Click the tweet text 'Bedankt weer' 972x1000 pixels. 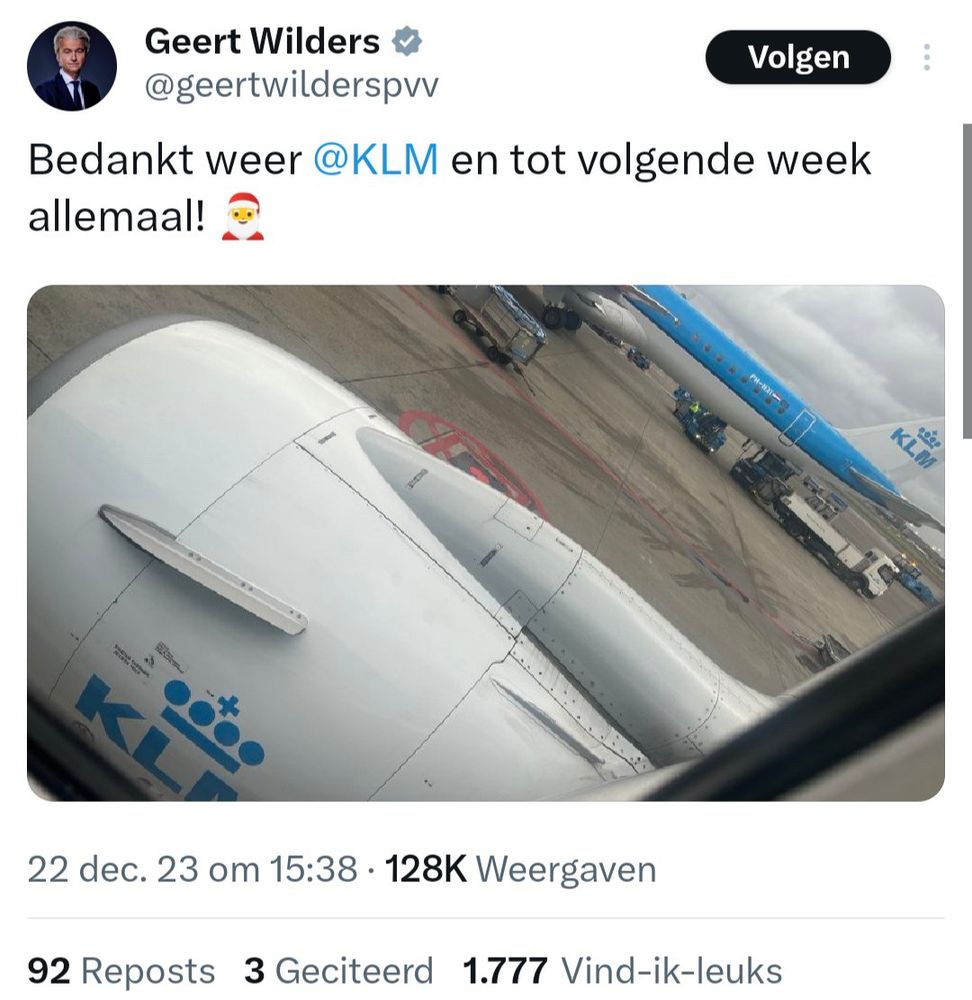pyautogui.click(x=165, y=159)
